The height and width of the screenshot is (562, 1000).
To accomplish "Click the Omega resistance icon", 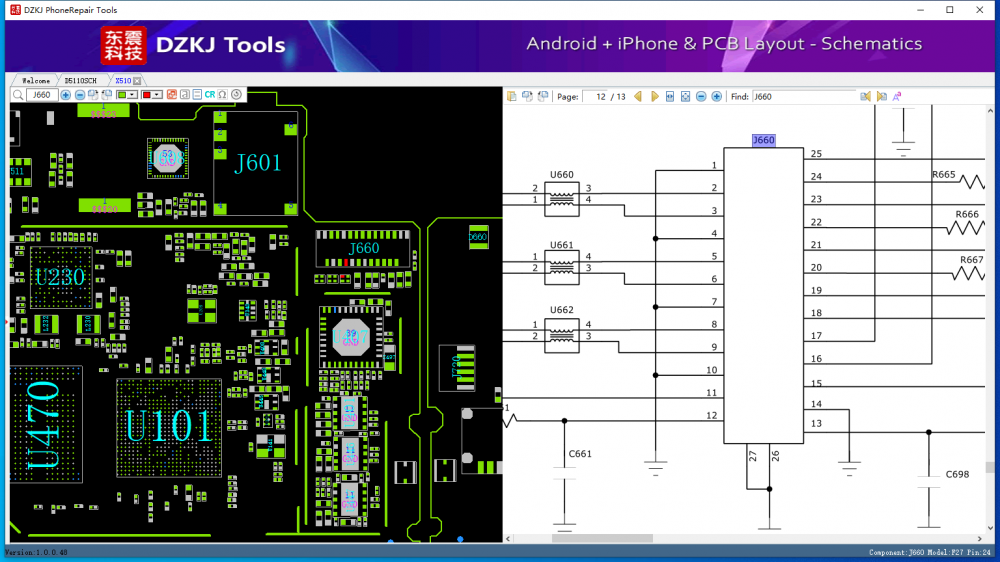I will point(223,95).
